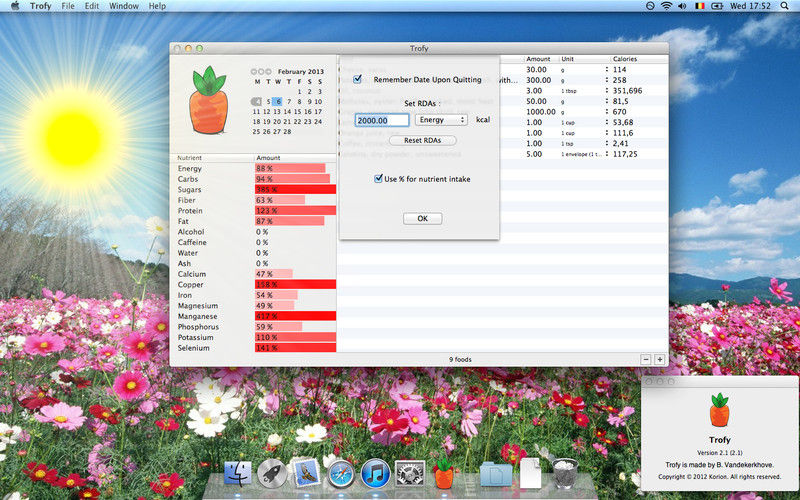This screenshot has height=500, width=800.
Task: Select February 1 in the calendar
Action: point(299,92)
